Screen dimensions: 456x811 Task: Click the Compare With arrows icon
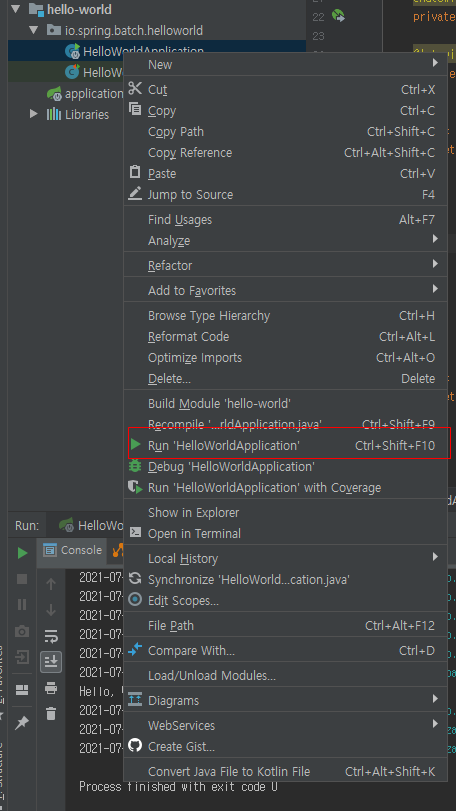(135, 649)
